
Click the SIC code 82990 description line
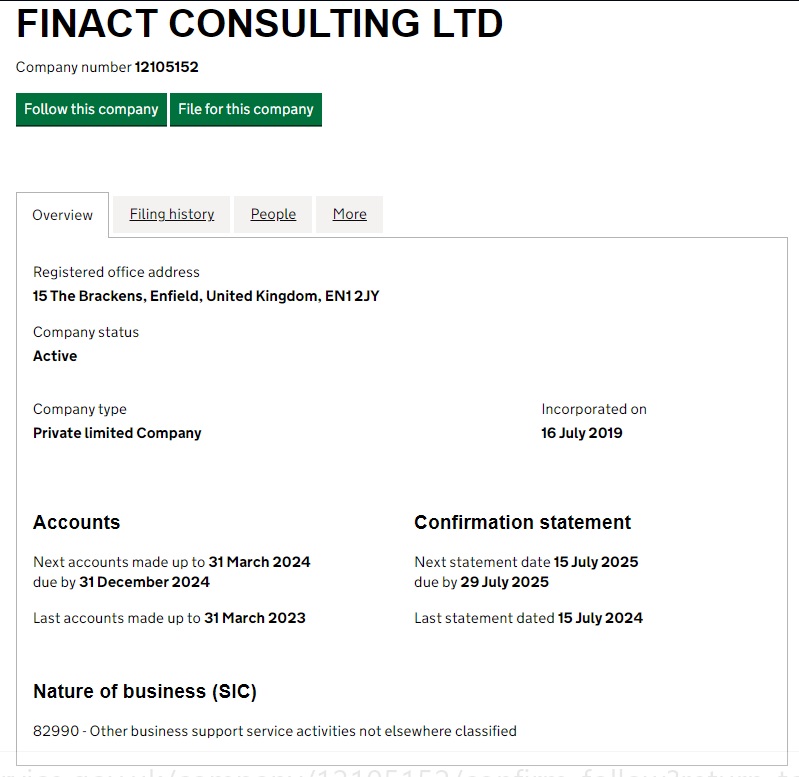275,731
